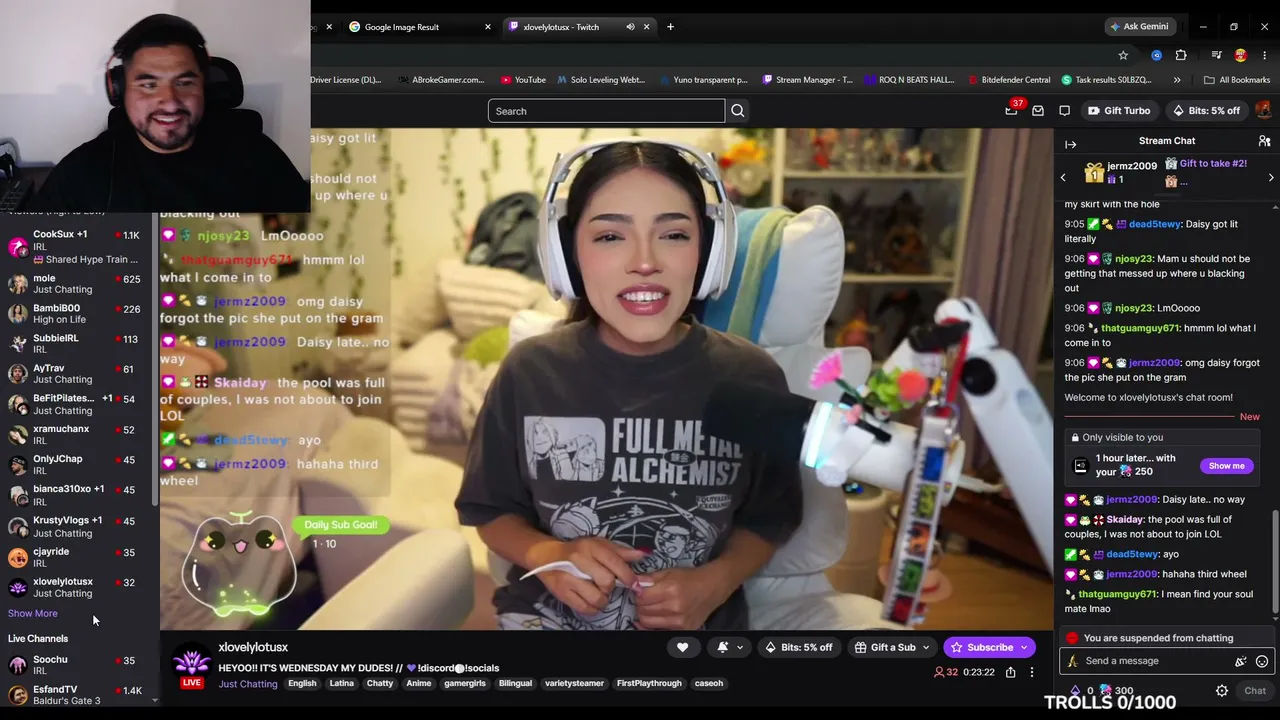Click the xlovelylotusx channel avatar

click(x=191, y=663)
